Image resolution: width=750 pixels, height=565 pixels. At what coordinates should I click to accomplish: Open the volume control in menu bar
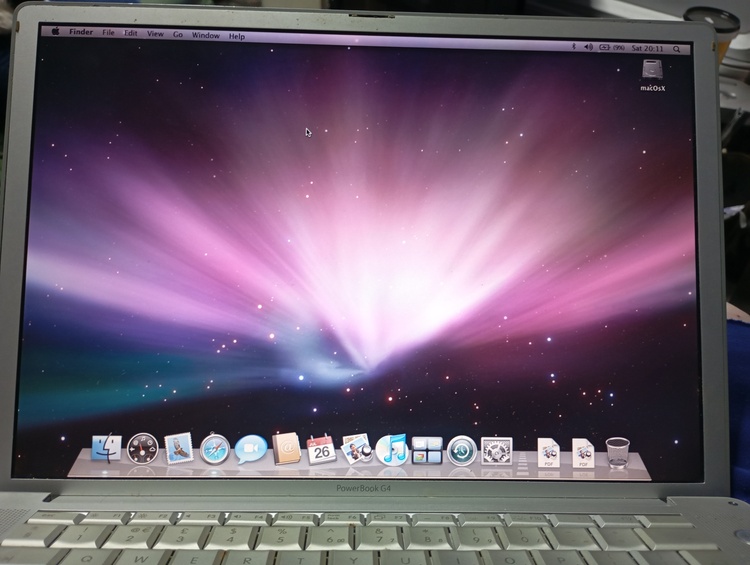[x=588, y=47]
